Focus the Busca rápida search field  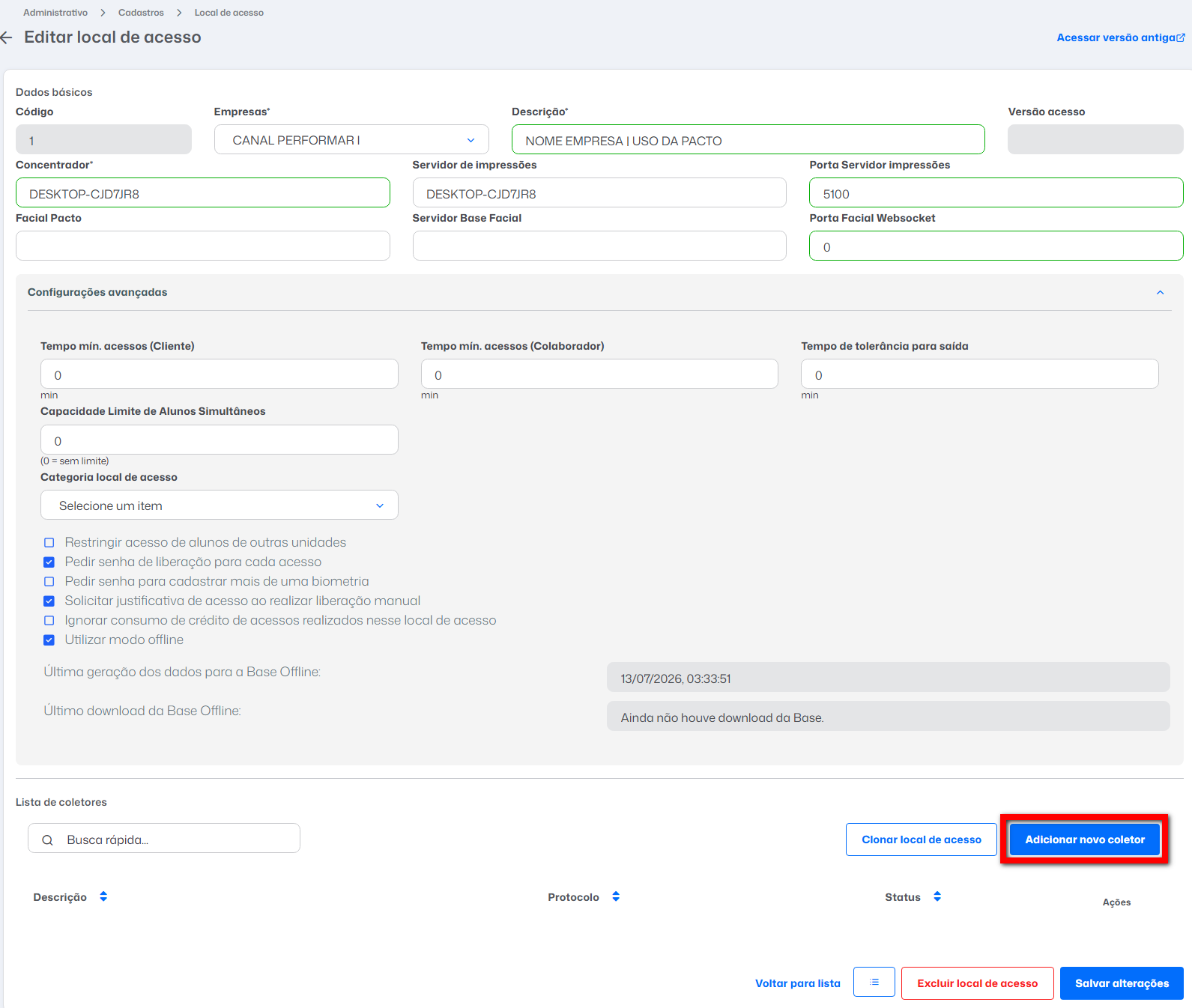(x=164, y=839)
